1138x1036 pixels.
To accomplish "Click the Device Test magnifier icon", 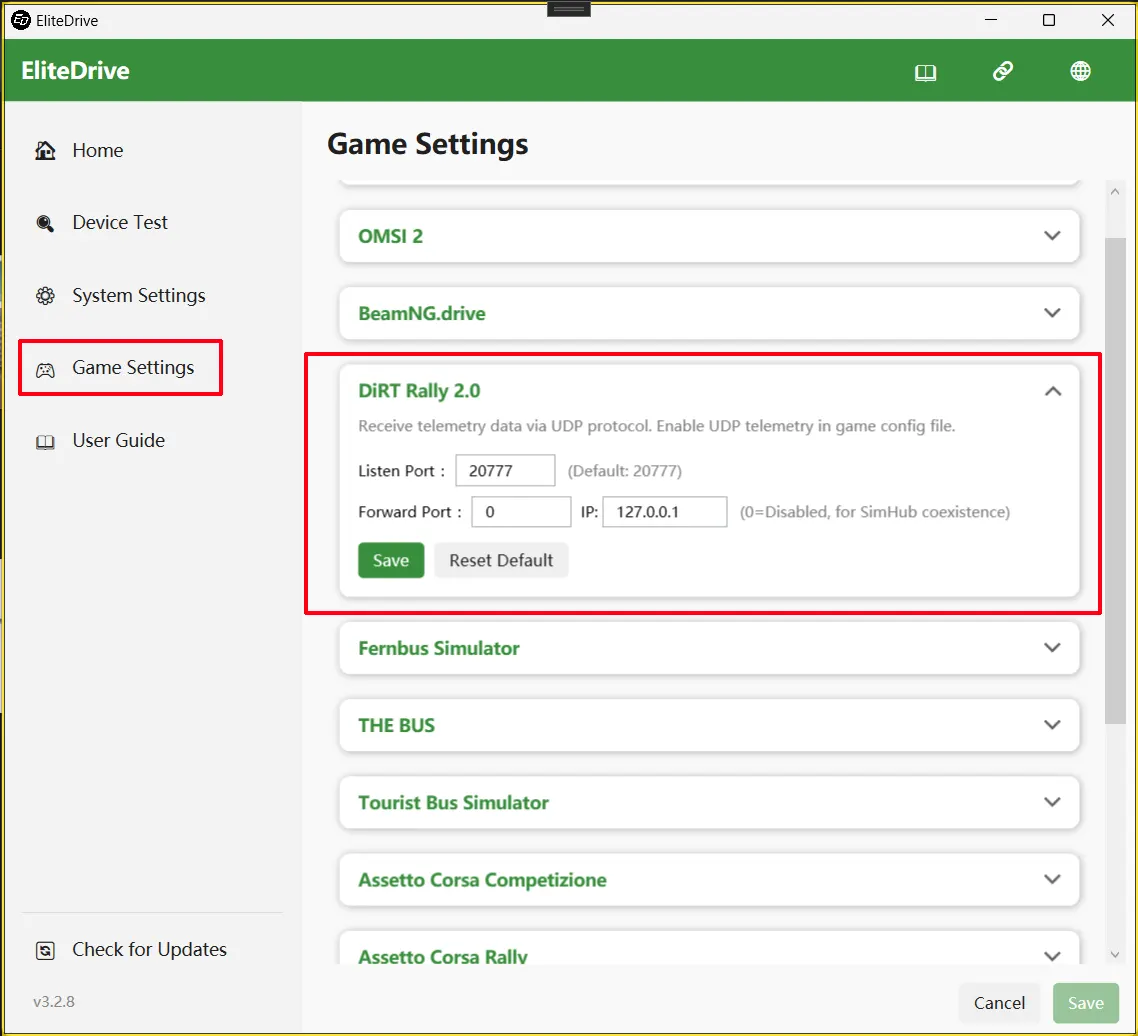I will point(45,223).
